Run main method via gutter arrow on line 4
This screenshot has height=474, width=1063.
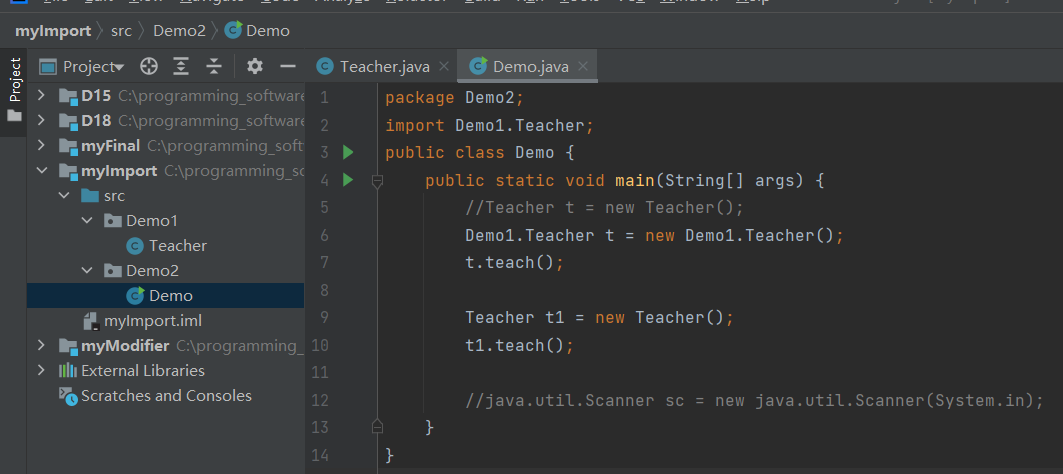point(348,180)
